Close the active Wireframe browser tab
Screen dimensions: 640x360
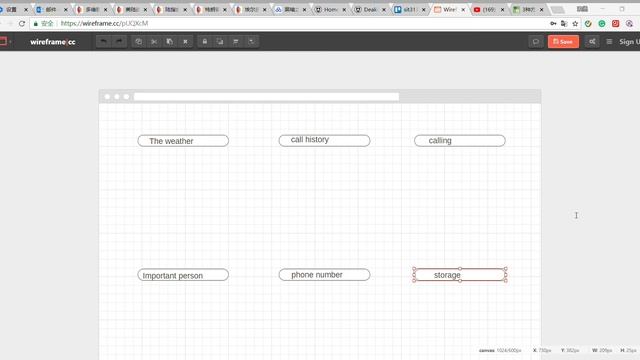463,9
